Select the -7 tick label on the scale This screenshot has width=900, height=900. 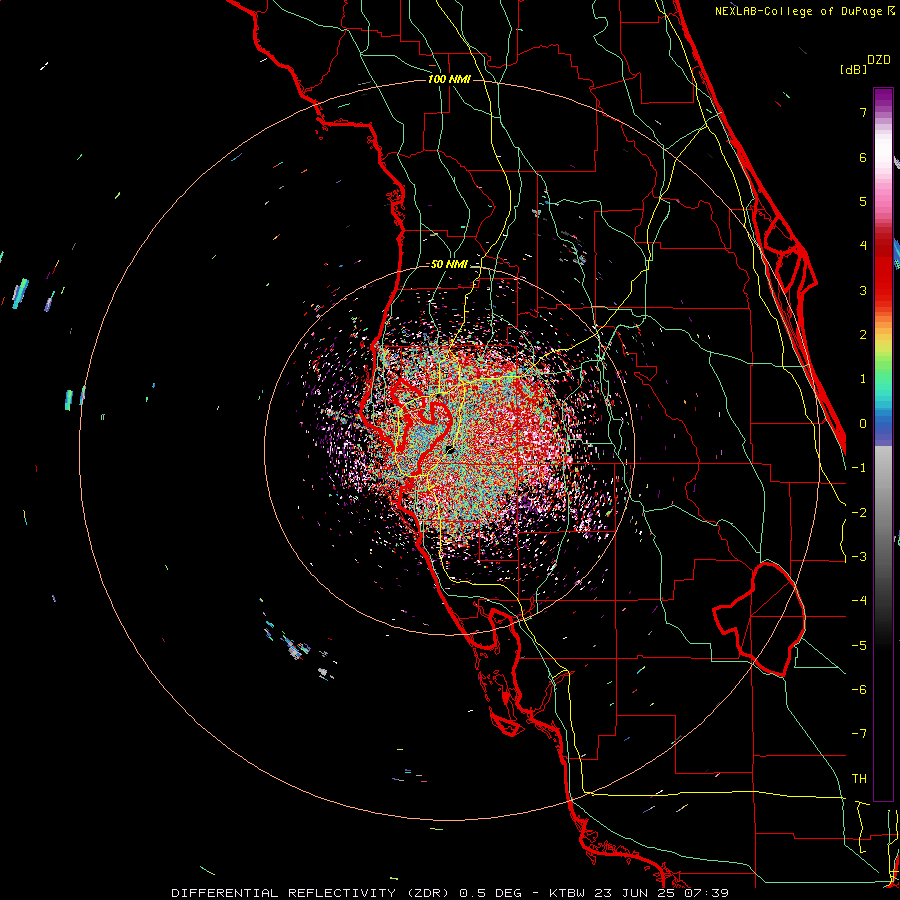tap(859, 734)
